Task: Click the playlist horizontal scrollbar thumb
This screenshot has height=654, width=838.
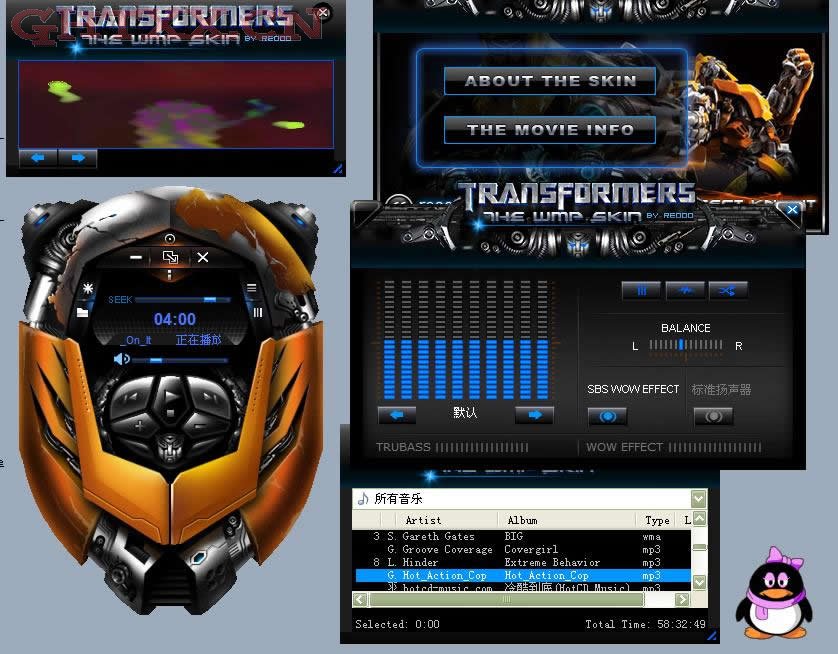Action: point(506,600)
